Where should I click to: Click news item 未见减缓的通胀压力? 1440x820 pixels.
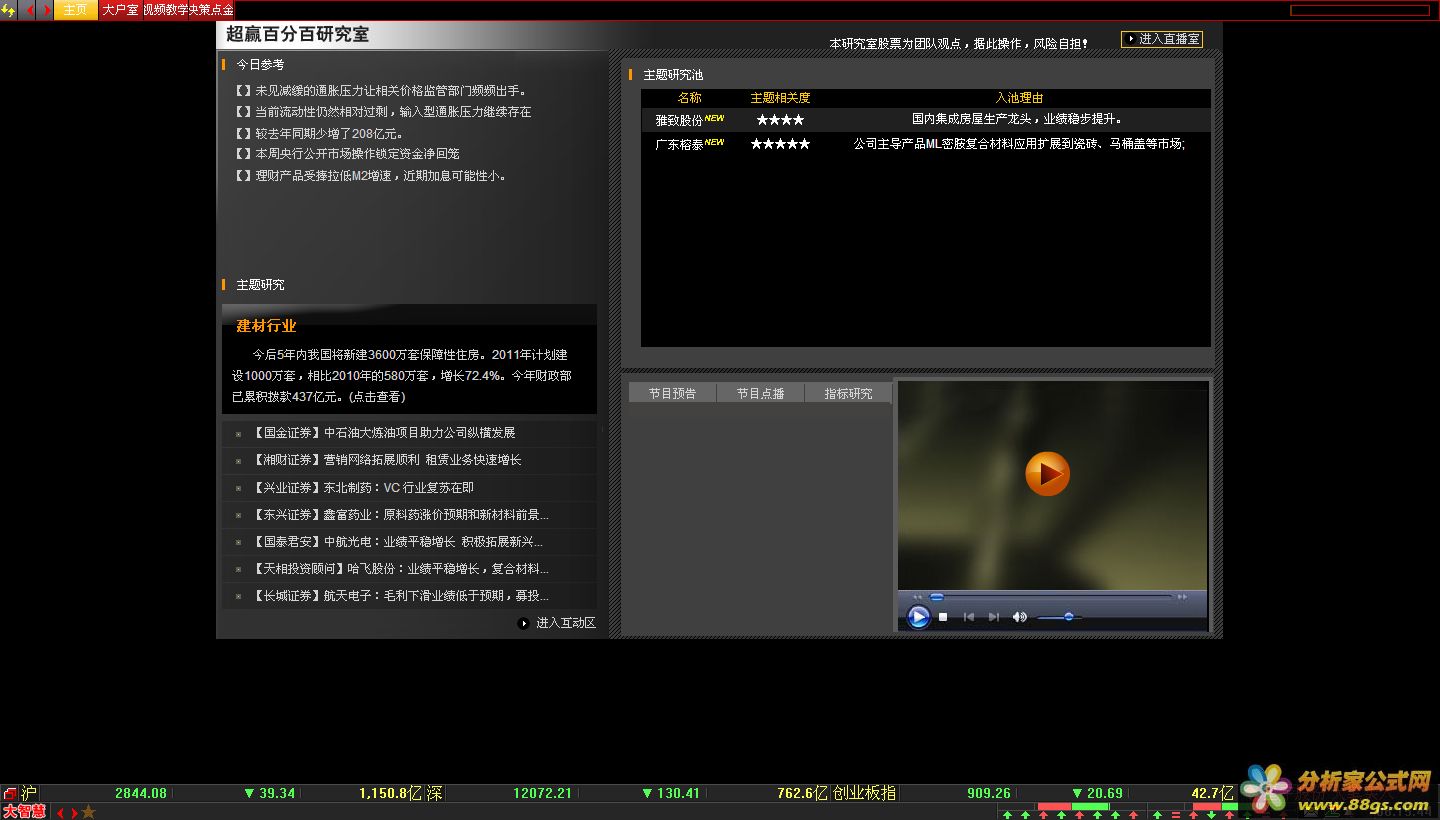[x=381, y=91]
